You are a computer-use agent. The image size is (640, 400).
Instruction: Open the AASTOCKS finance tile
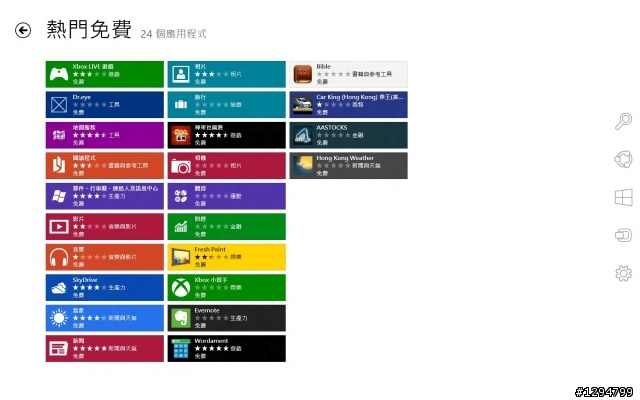pos(349,135)
